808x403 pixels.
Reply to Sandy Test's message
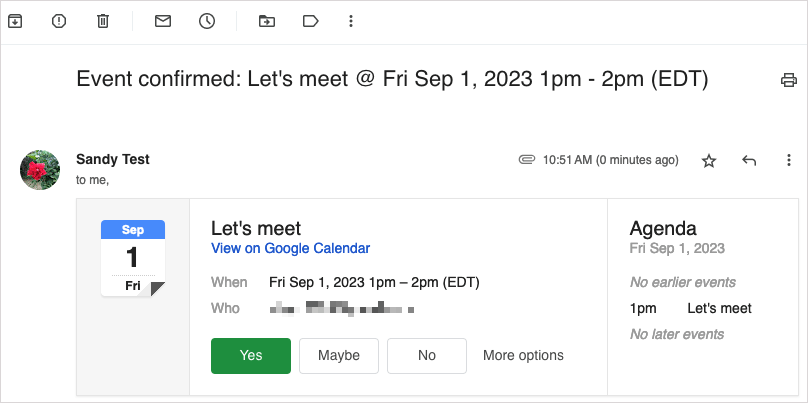point(749,160)
